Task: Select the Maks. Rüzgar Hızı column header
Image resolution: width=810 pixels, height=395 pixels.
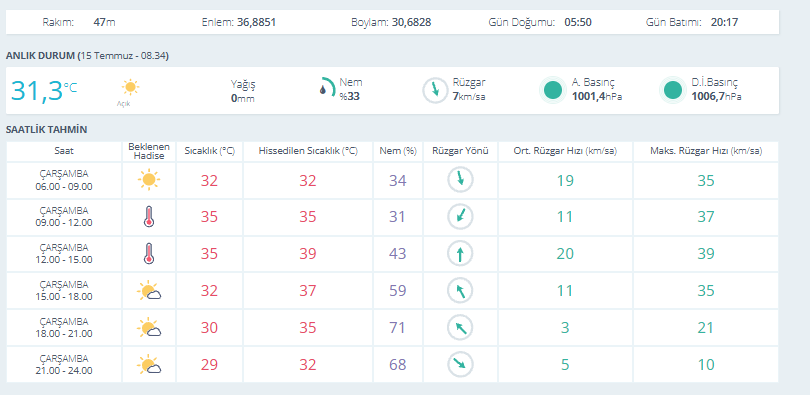Action: 706,151
